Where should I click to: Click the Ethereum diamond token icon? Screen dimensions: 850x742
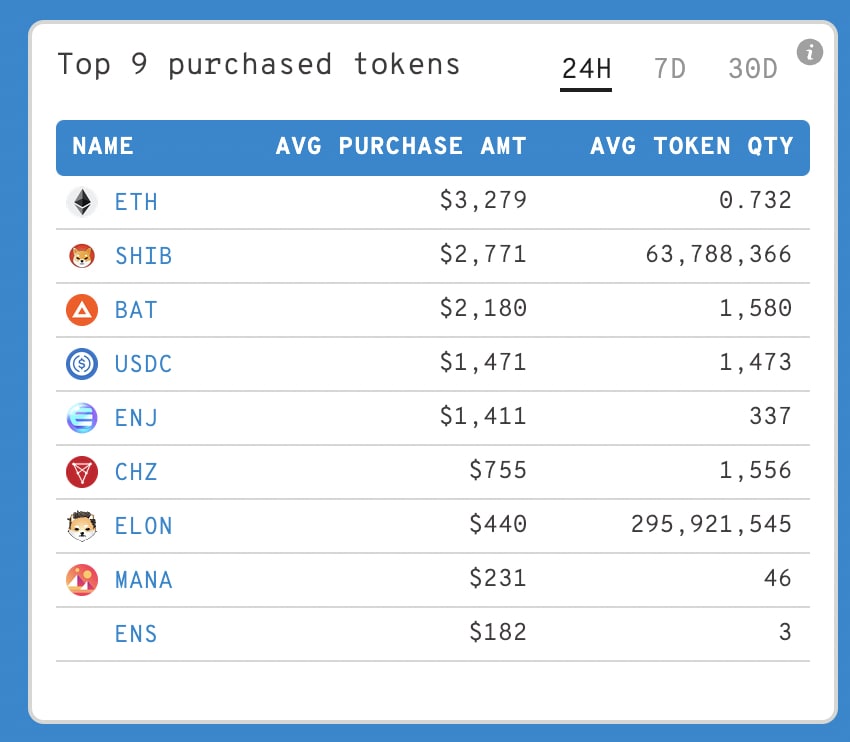(82, 202)
